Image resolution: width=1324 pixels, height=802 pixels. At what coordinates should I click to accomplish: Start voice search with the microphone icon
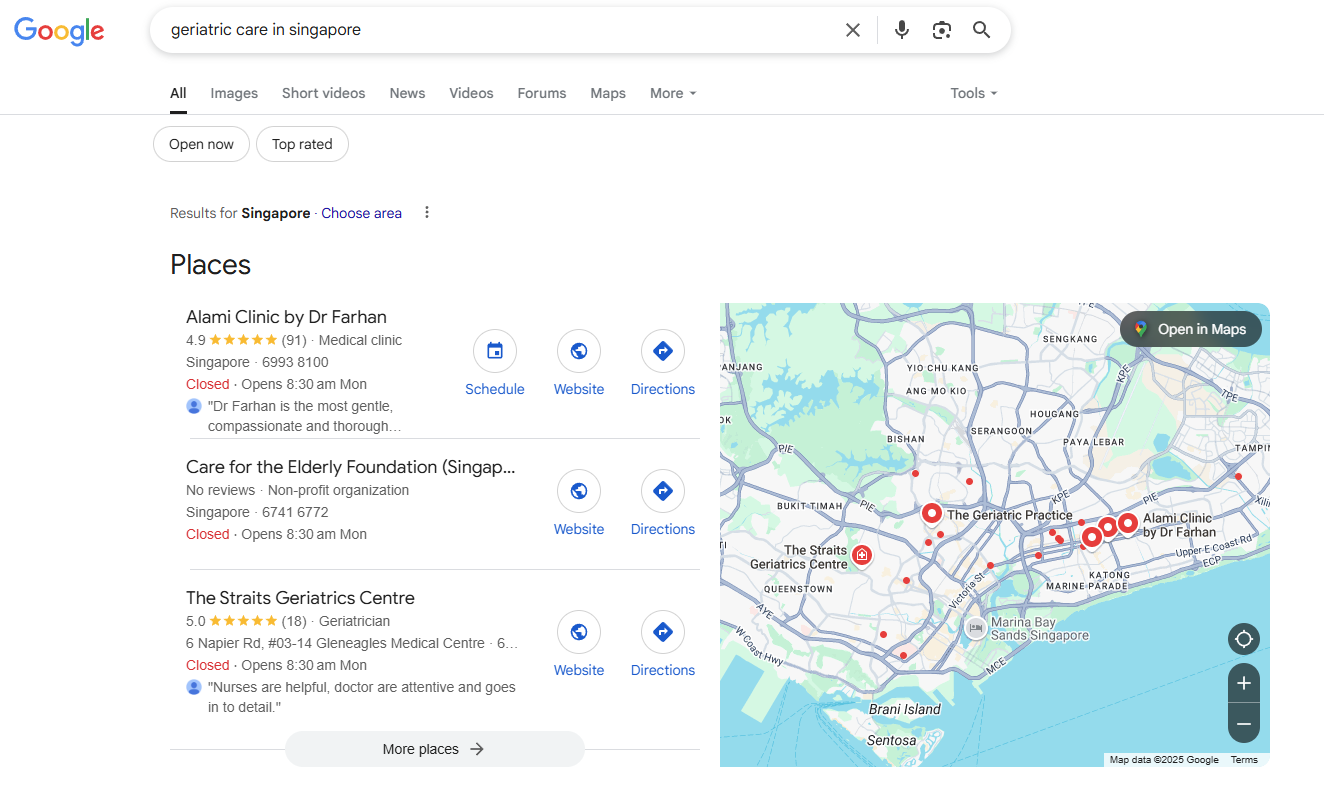(902, 30)
